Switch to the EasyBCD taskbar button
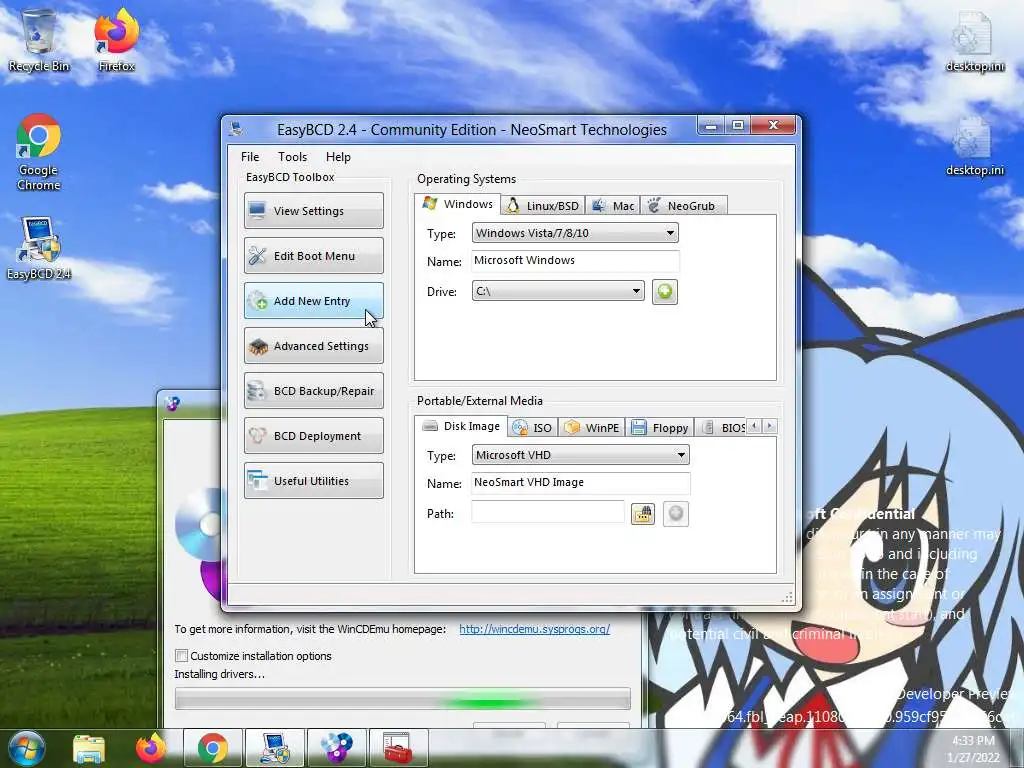Screen dimensions: 1024x768 pos(274,748)
